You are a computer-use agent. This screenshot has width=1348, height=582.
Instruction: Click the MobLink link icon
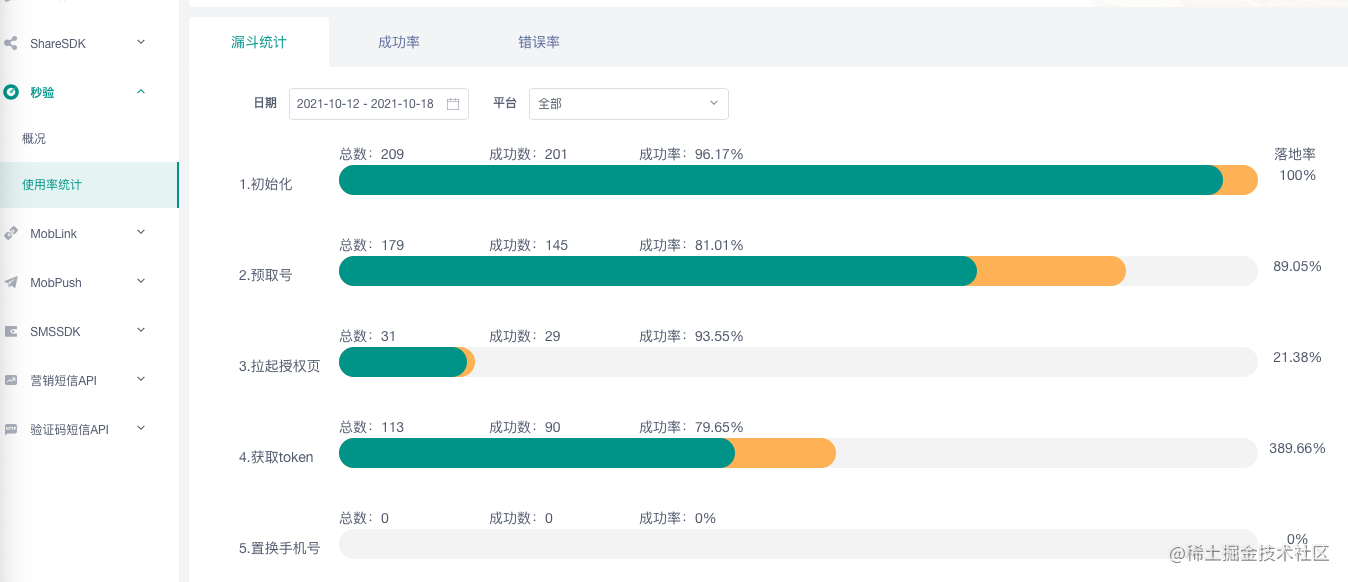click(x=11, y=233)
